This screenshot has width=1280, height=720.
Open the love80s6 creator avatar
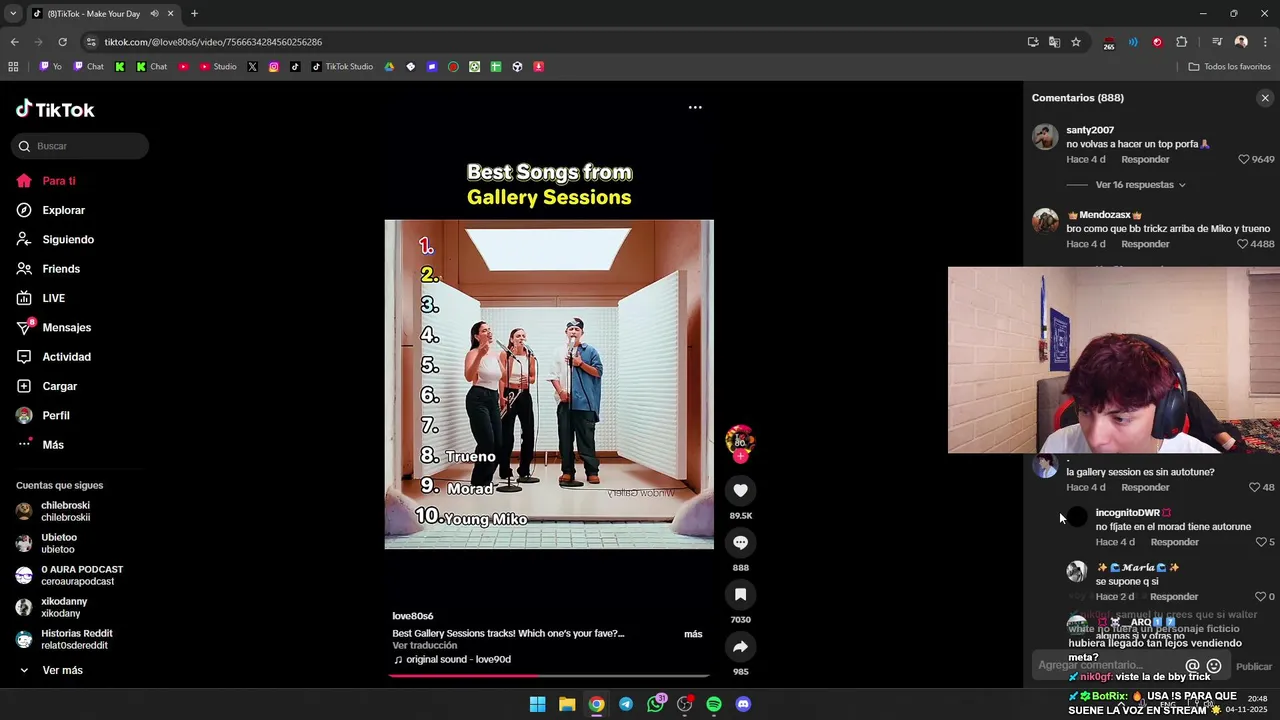[740, 441]
